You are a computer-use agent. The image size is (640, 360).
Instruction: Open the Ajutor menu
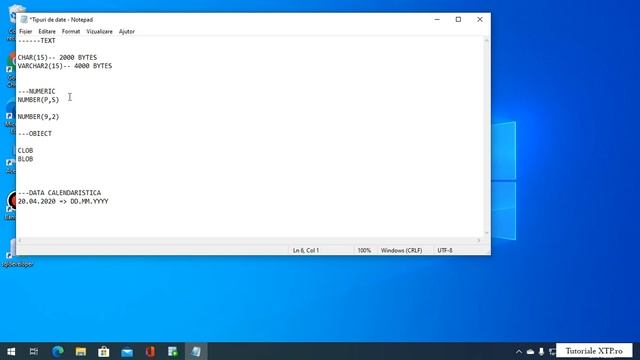(127, 31)
